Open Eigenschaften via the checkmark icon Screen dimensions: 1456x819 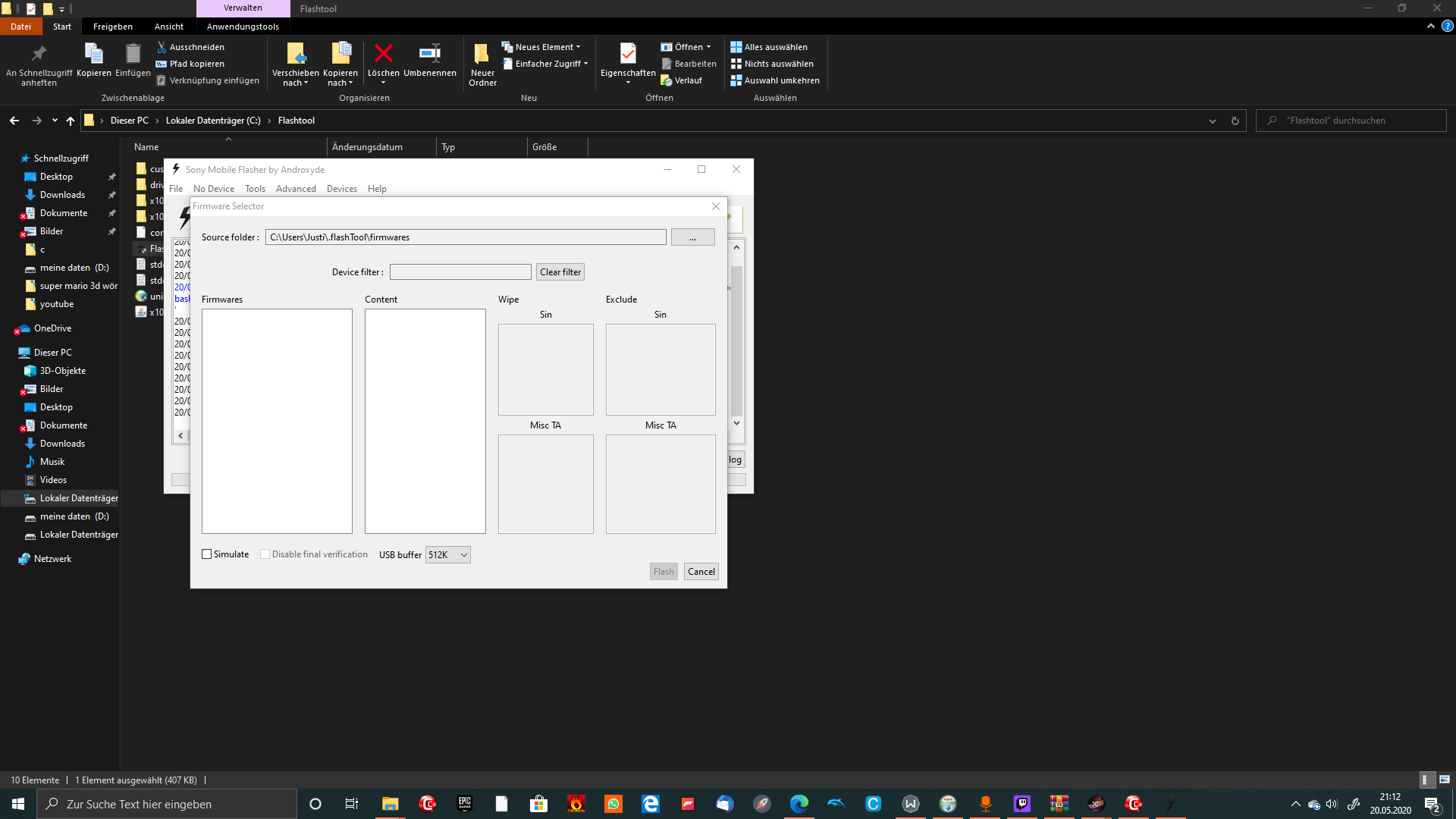[x=628, y=54]
